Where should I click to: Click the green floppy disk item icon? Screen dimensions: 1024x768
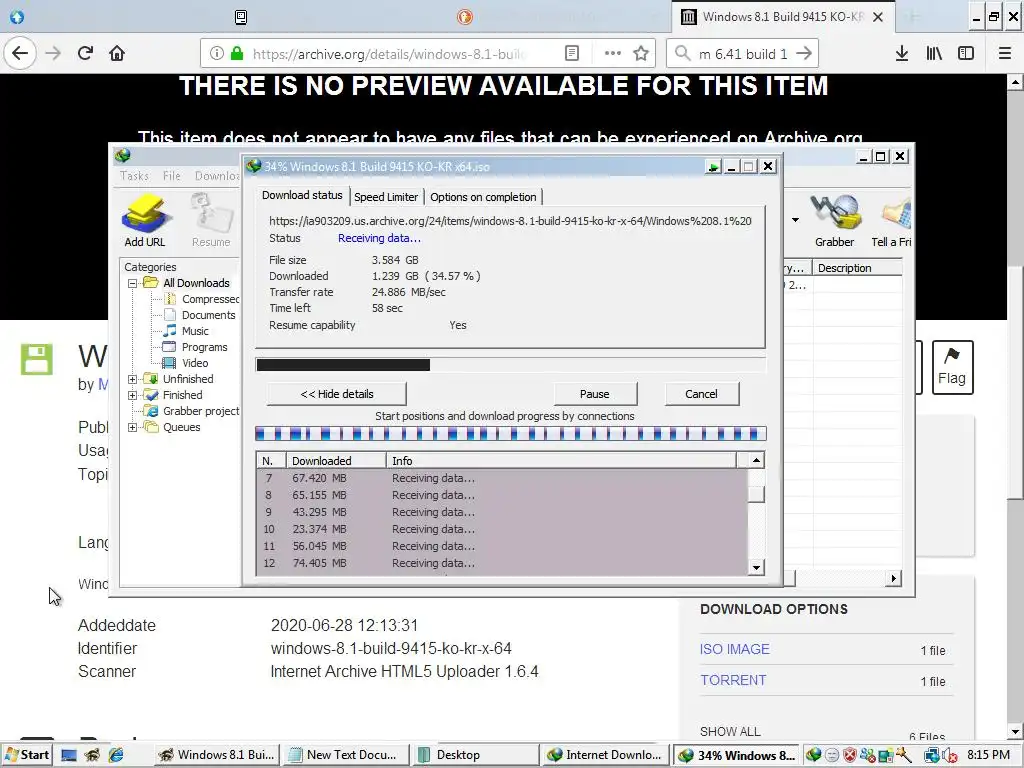click(37, 359)
